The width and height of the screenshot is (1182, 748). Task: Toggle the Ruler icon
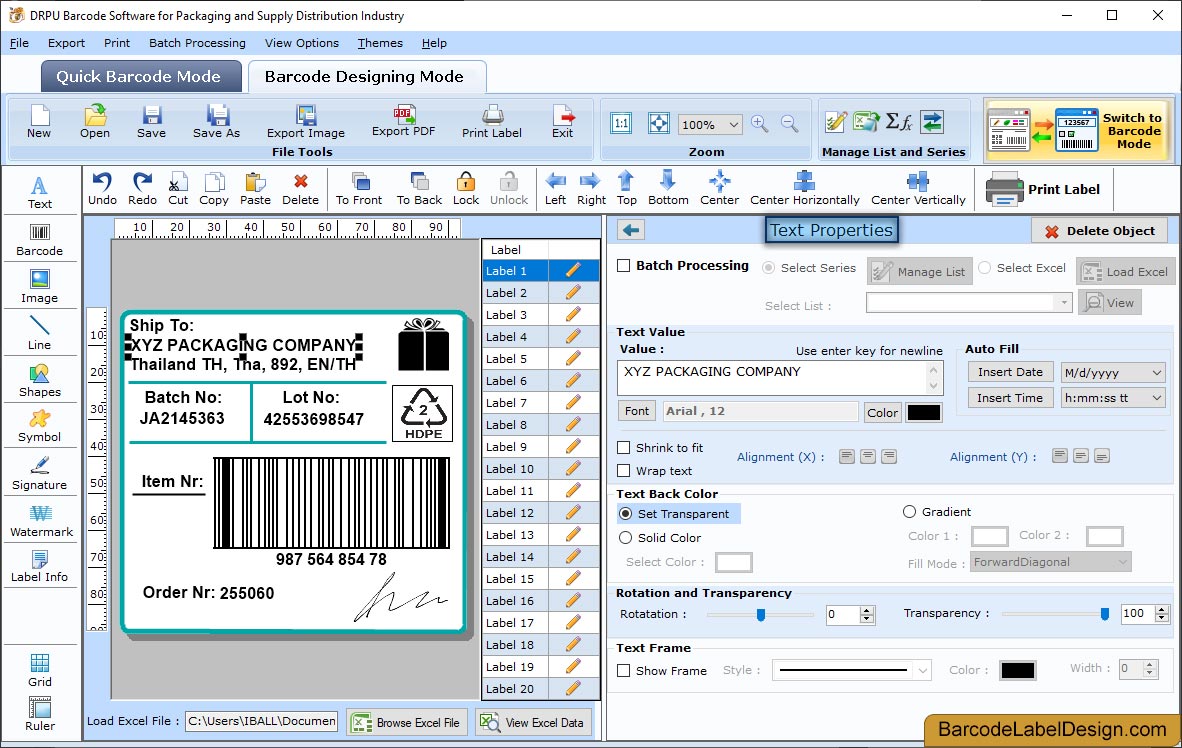(x=39, y=714)
